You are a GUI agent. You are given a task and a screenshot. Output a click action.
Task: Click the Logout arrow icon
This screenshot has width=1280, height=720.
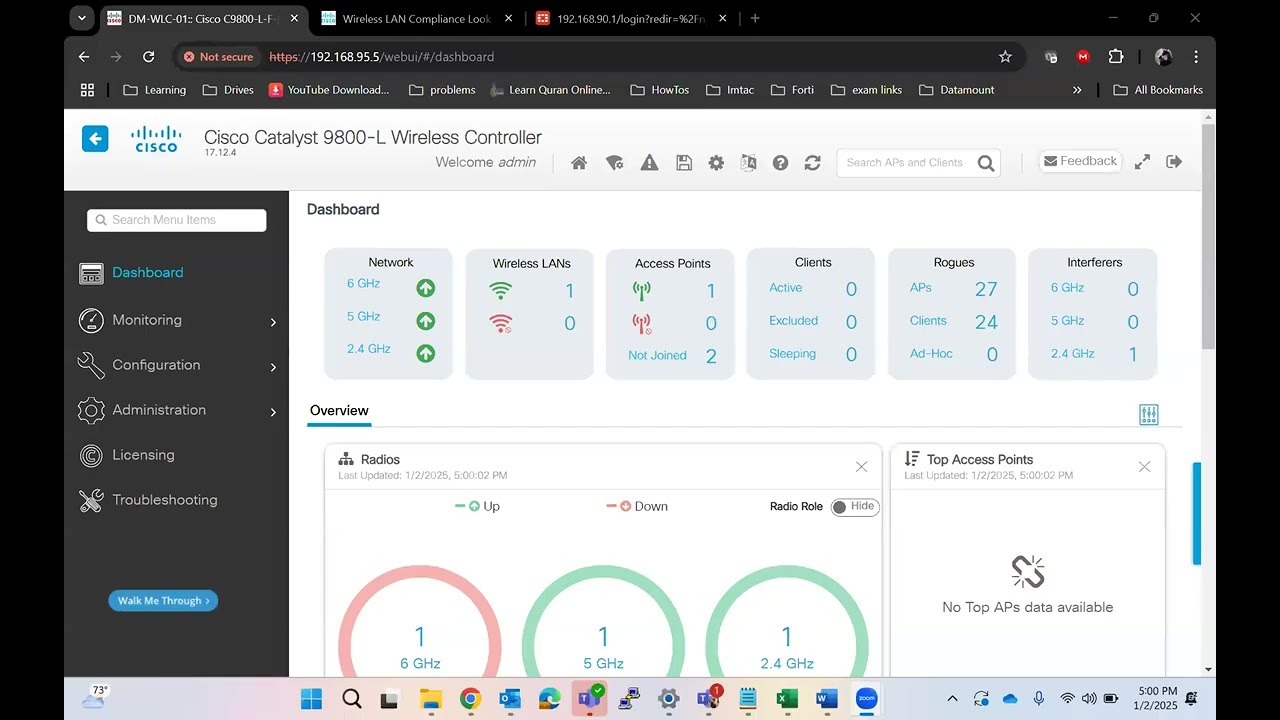click(1174, 162)
